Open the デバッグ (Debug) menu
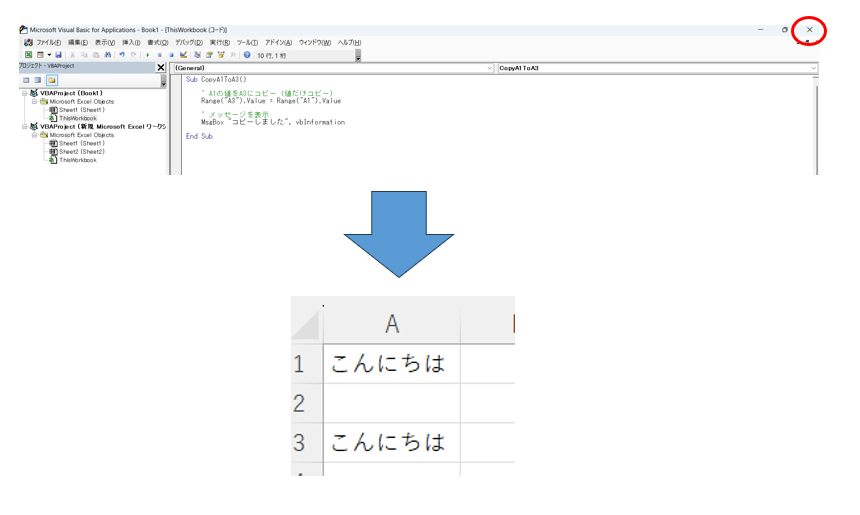 (188, 43)
